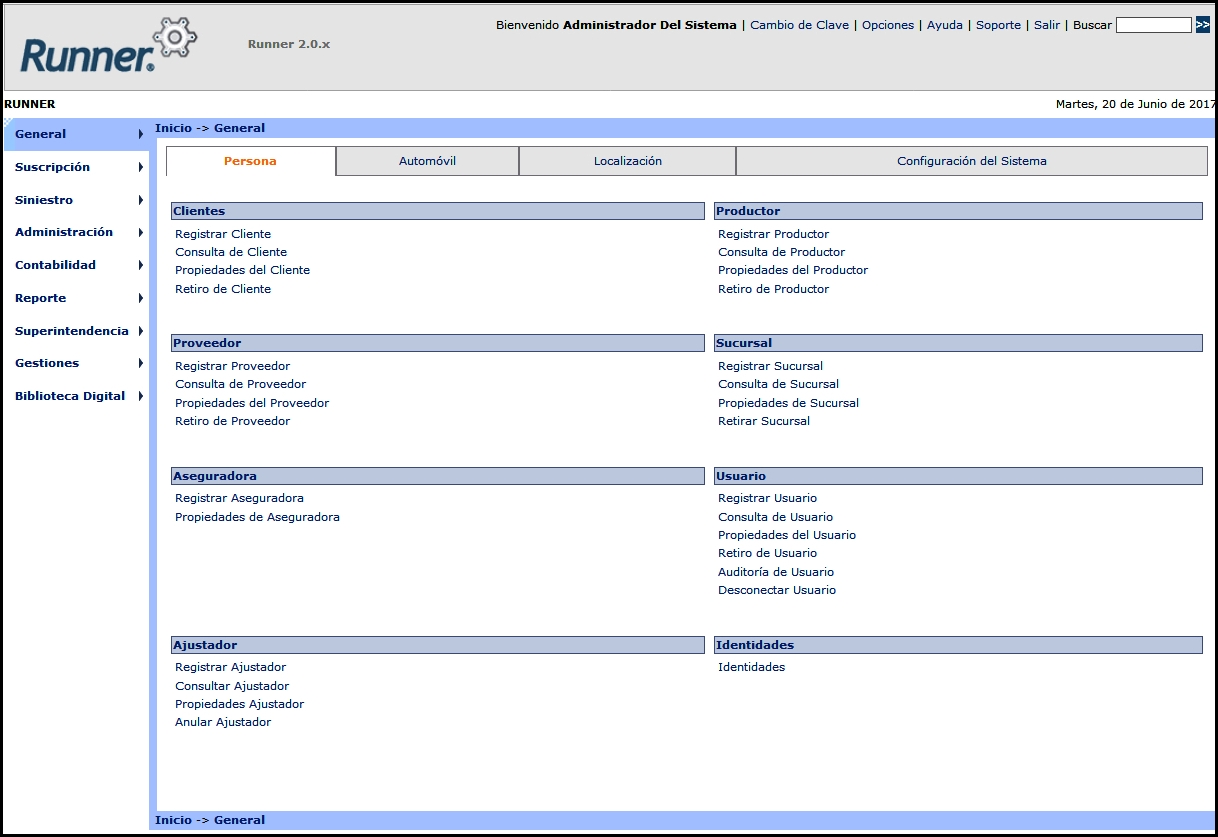
Task: Open Registrar Aseguradora
Action: [239, 498]
